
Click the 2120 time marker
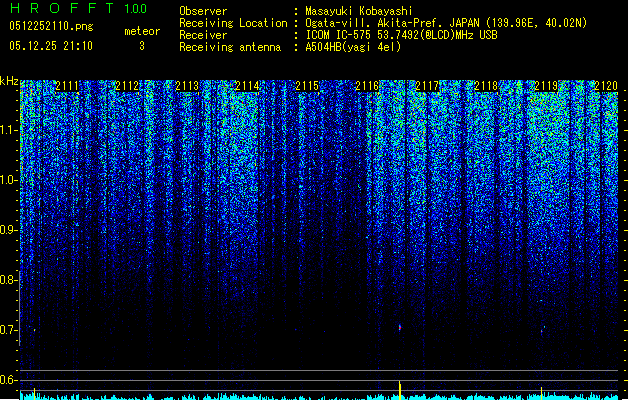coord(606,86)
